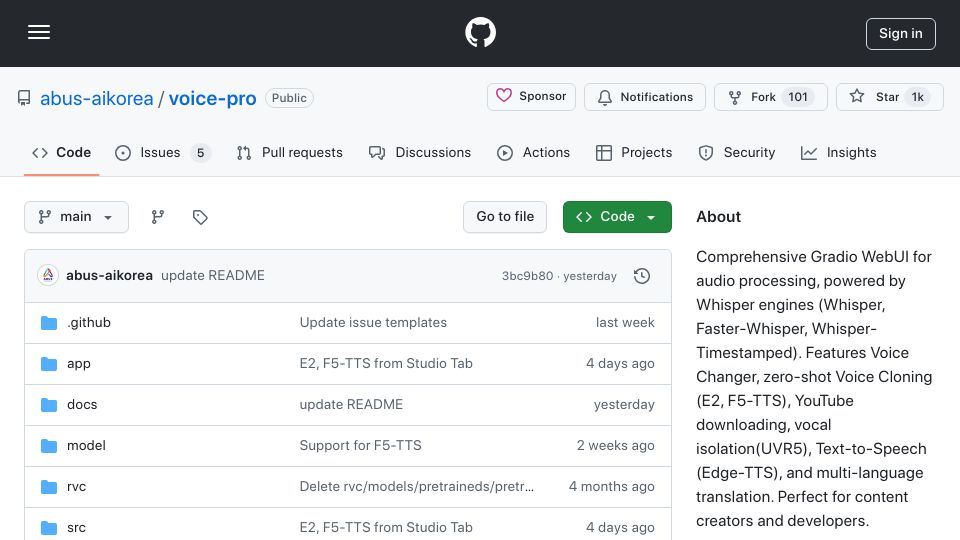Click the Public visibility label

(289, 98)
